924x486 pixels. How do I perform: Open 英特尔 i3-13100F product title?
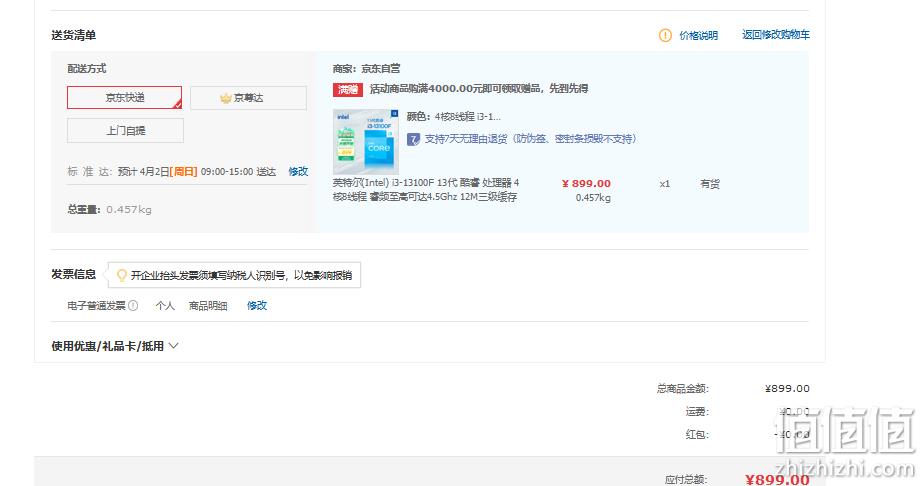[426, 190]
